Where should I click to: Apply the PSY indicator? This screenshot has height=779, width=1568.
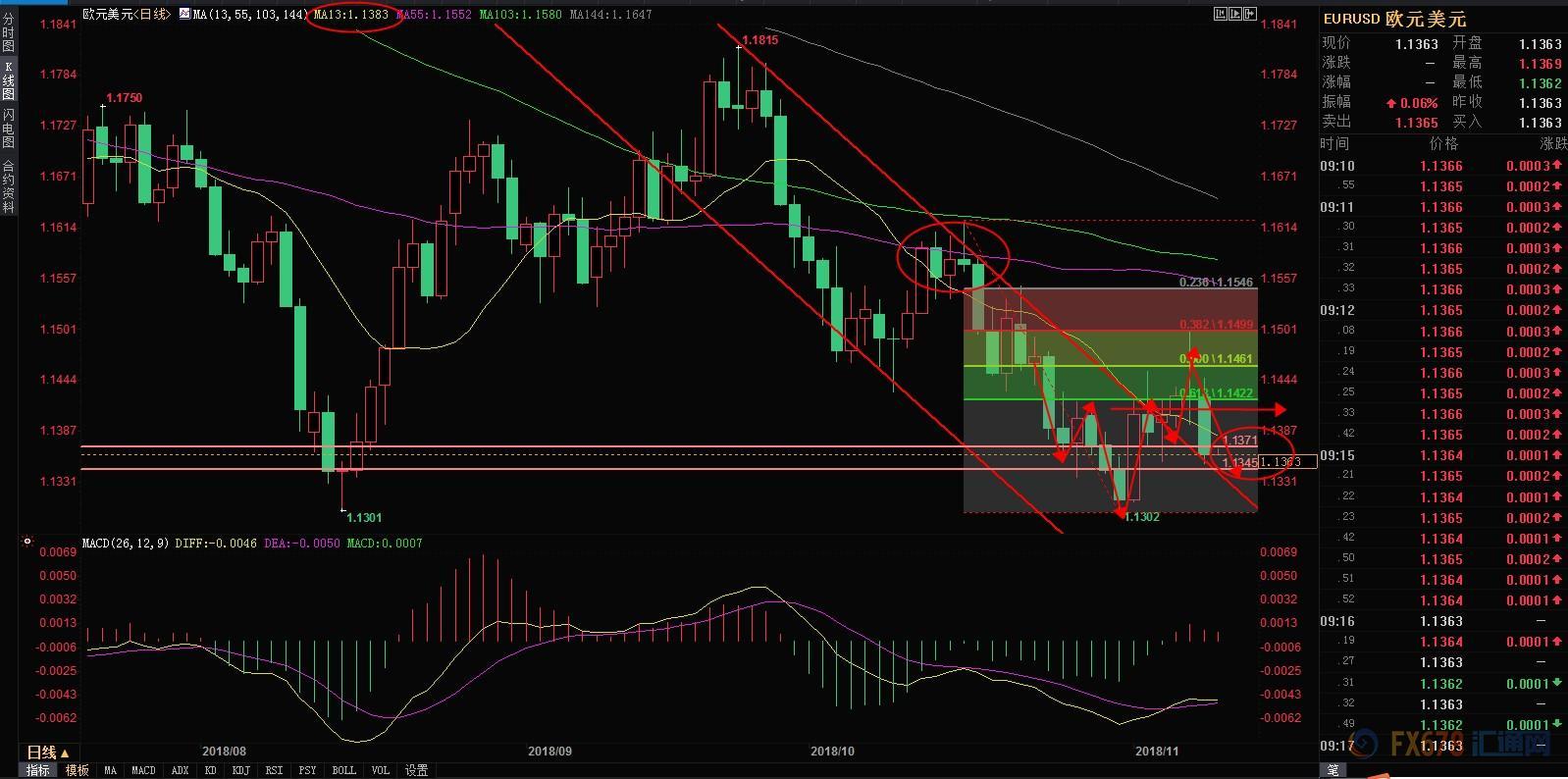[x=307, y=770]
